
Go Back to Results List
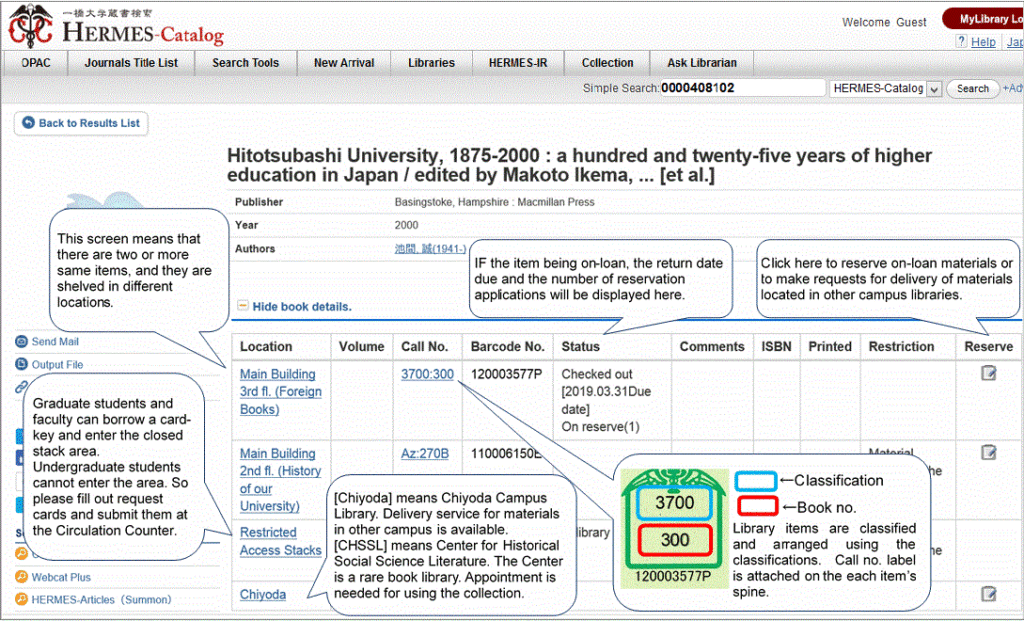pos(81,123)
